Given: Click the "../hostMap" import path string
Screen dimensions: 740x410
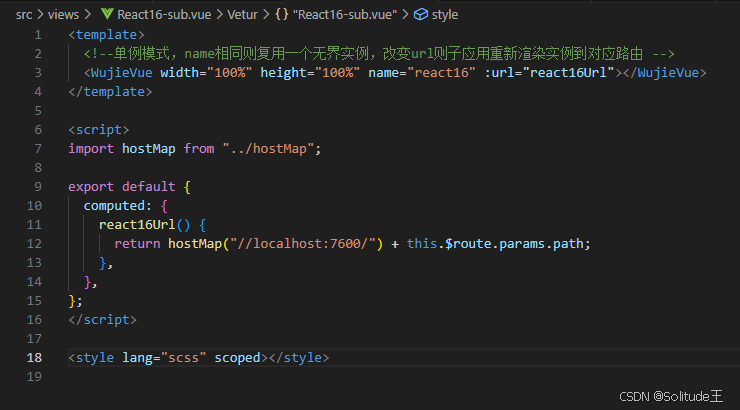Looking at the screenshot, I should (268, 149).
